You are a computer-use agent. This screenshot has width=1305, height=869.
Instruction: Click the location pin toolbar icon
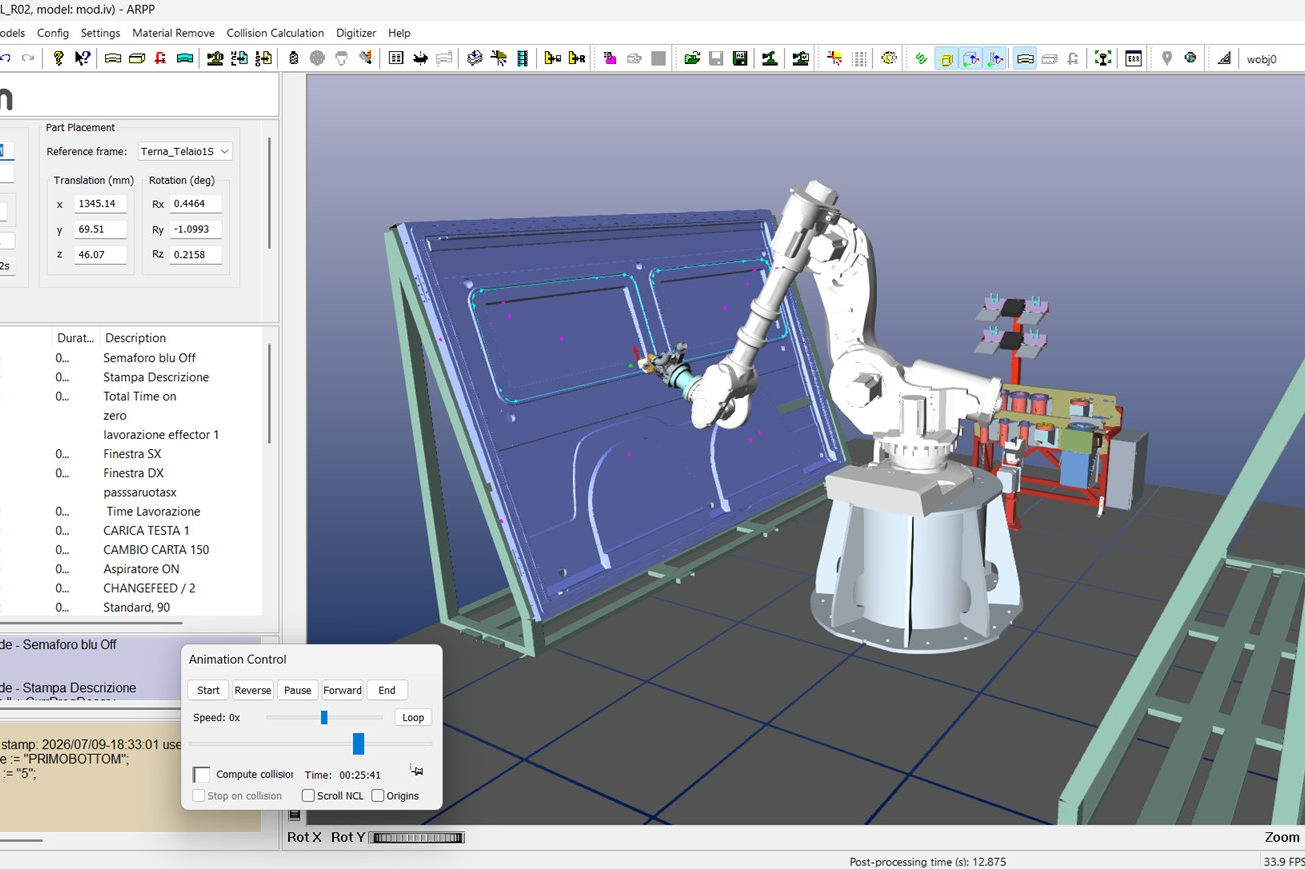(1166, 59)
